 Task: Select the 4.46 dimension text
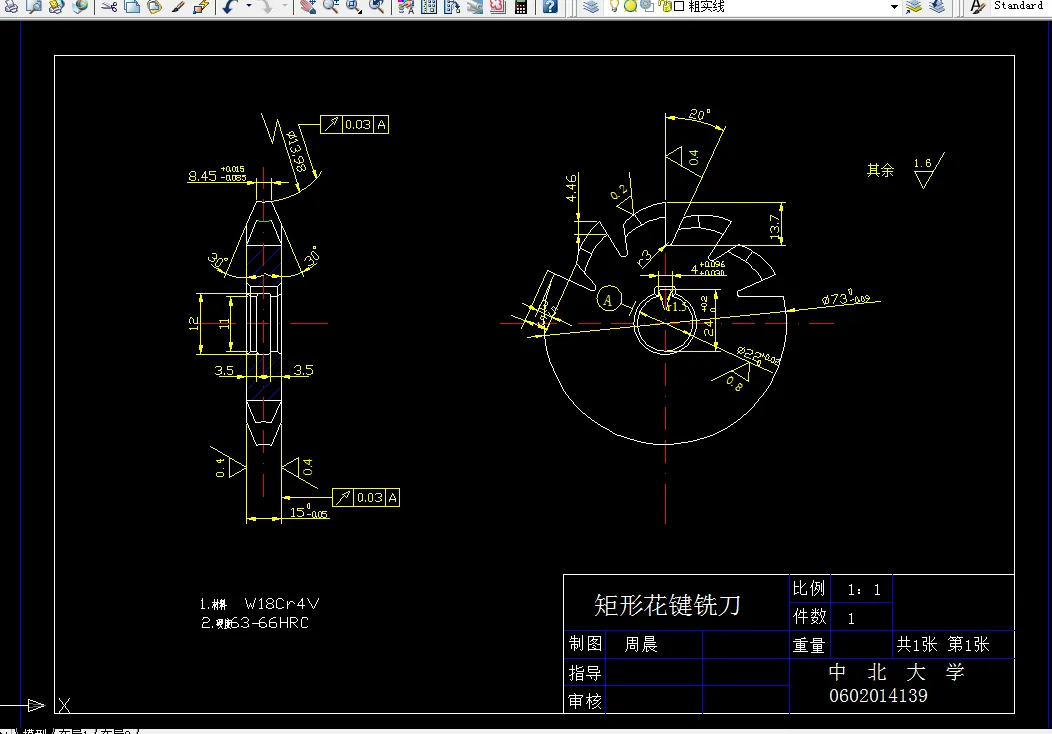point(571,188)
